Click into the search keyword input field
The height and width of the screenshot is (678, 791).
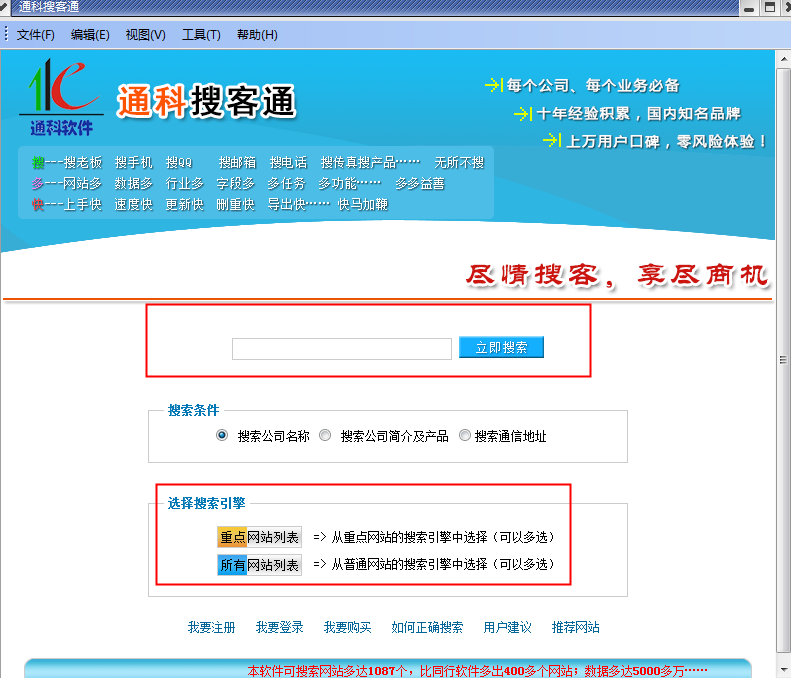(x=342, y=349)
